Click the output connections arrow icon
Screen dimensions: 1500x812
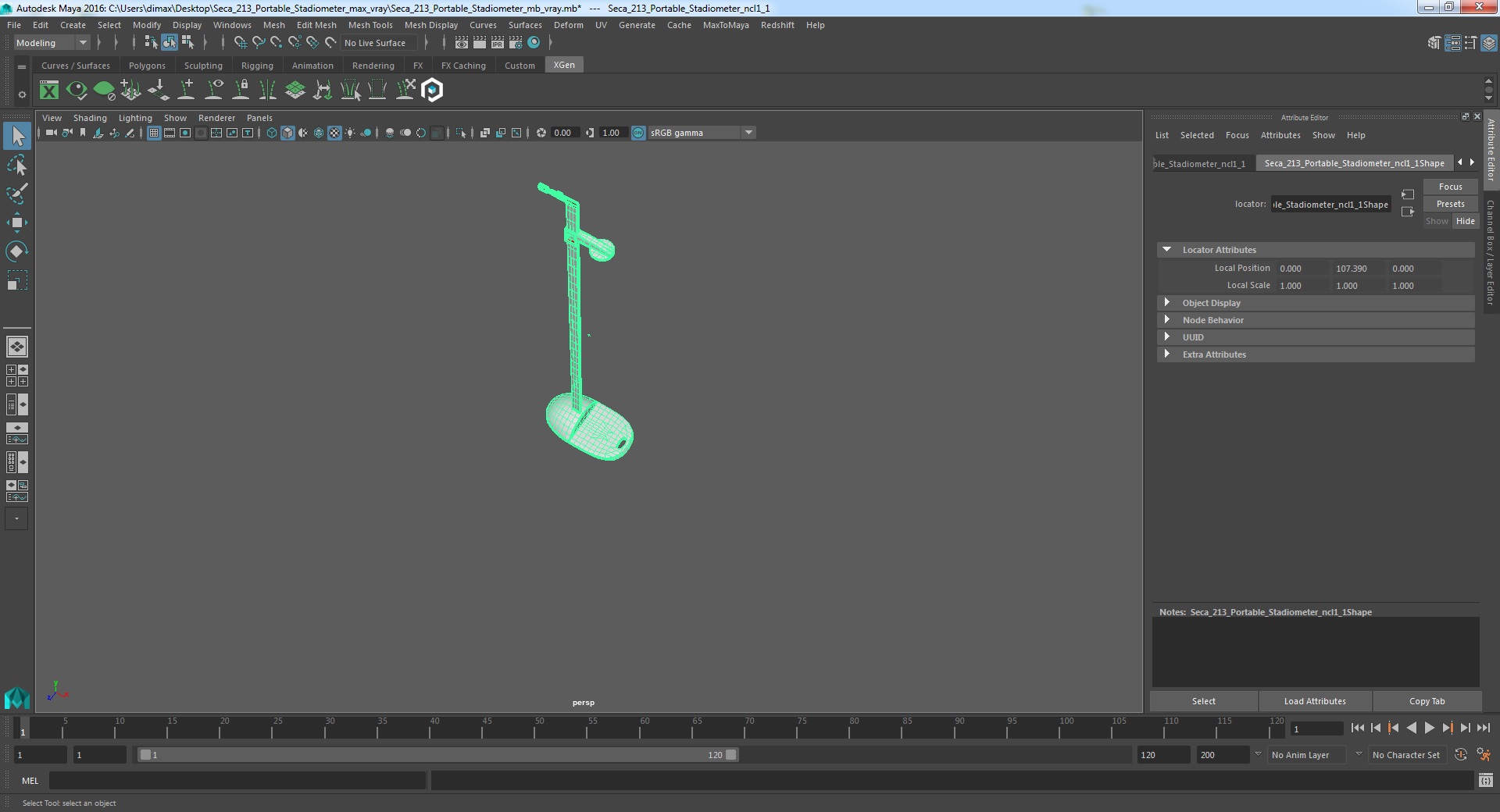point(1408,212)
